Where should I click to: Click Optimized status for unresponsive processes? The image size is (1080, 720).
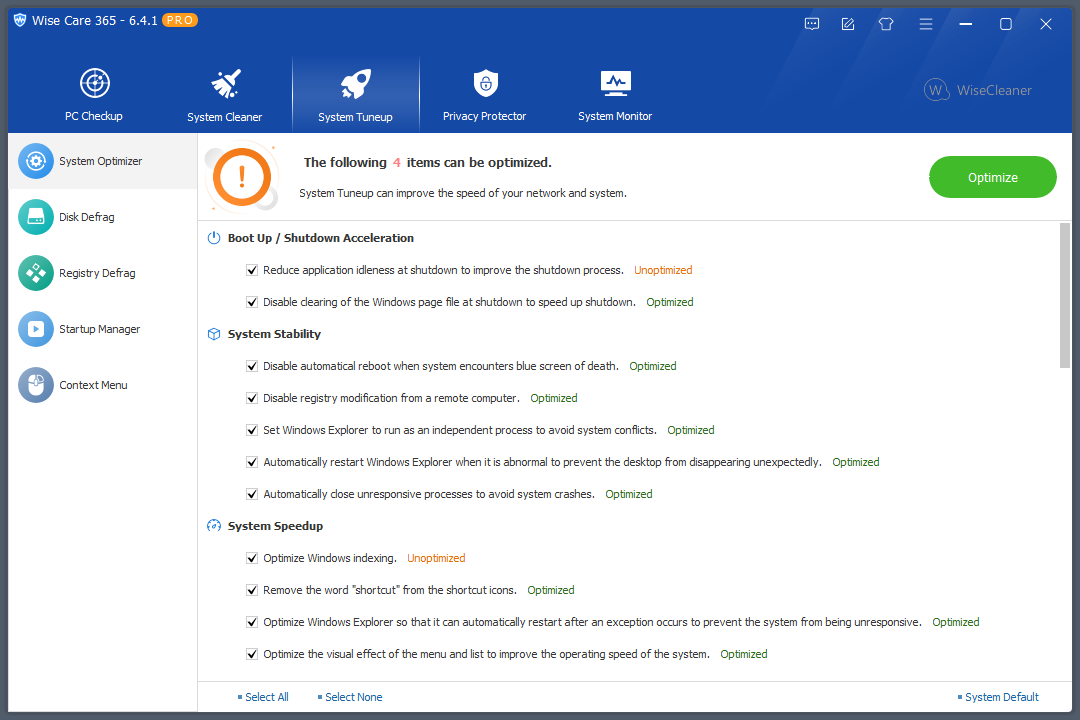pyautogui.click(x=629, y=494)
